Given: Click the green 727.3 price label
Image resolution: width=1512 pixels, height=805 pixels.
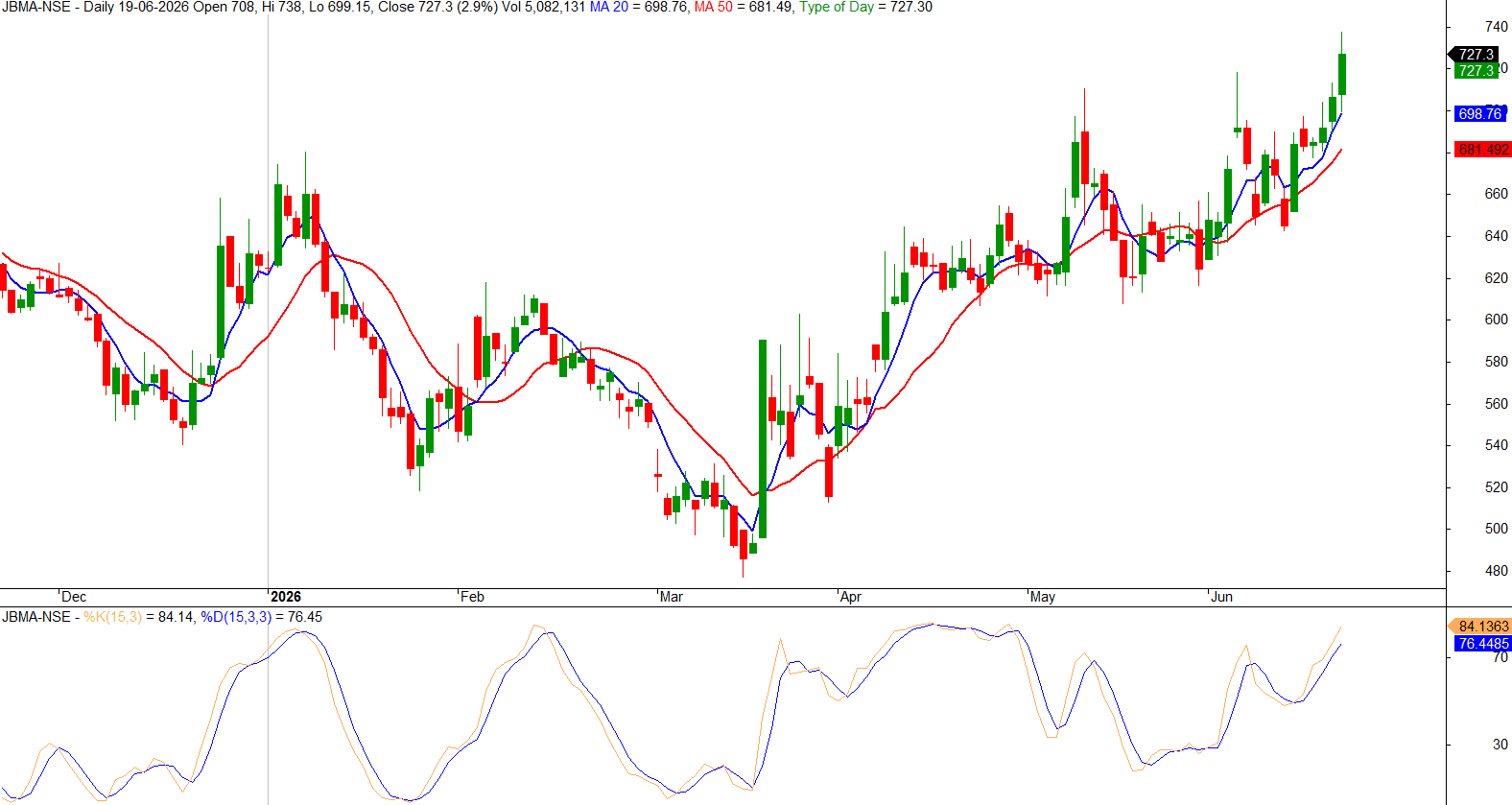Looking at the screenshot, I should [1476, 70].
